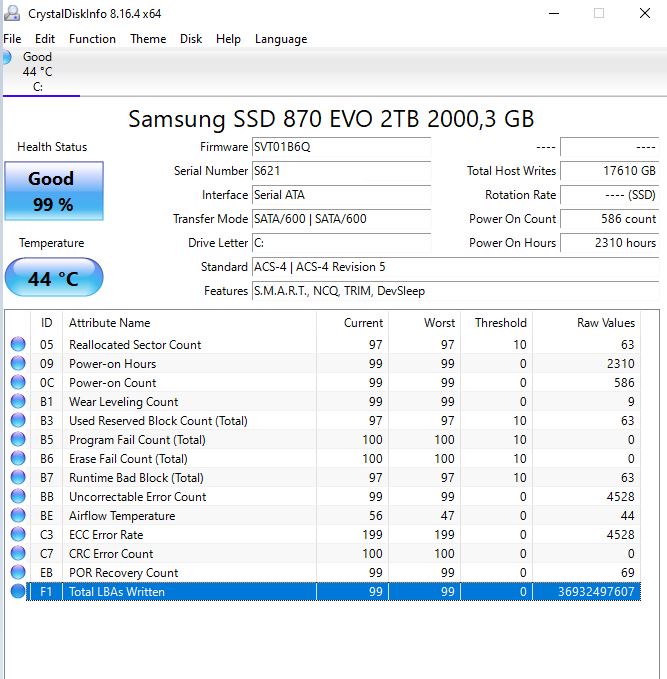This screenshot has width=667, height=679.
Task: Click status orb for Used Reserved Block Count
Action: click(x=18, y=420)
